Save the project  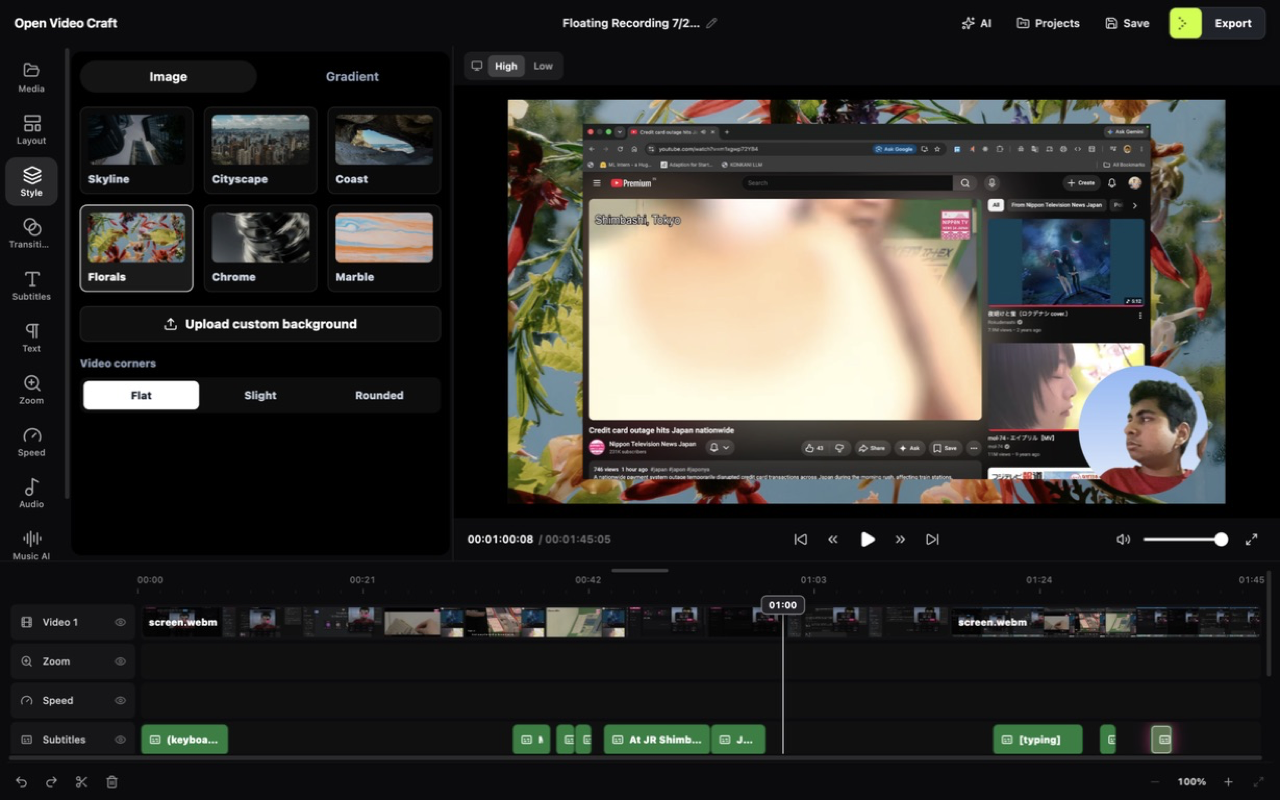coord(1127,23)
